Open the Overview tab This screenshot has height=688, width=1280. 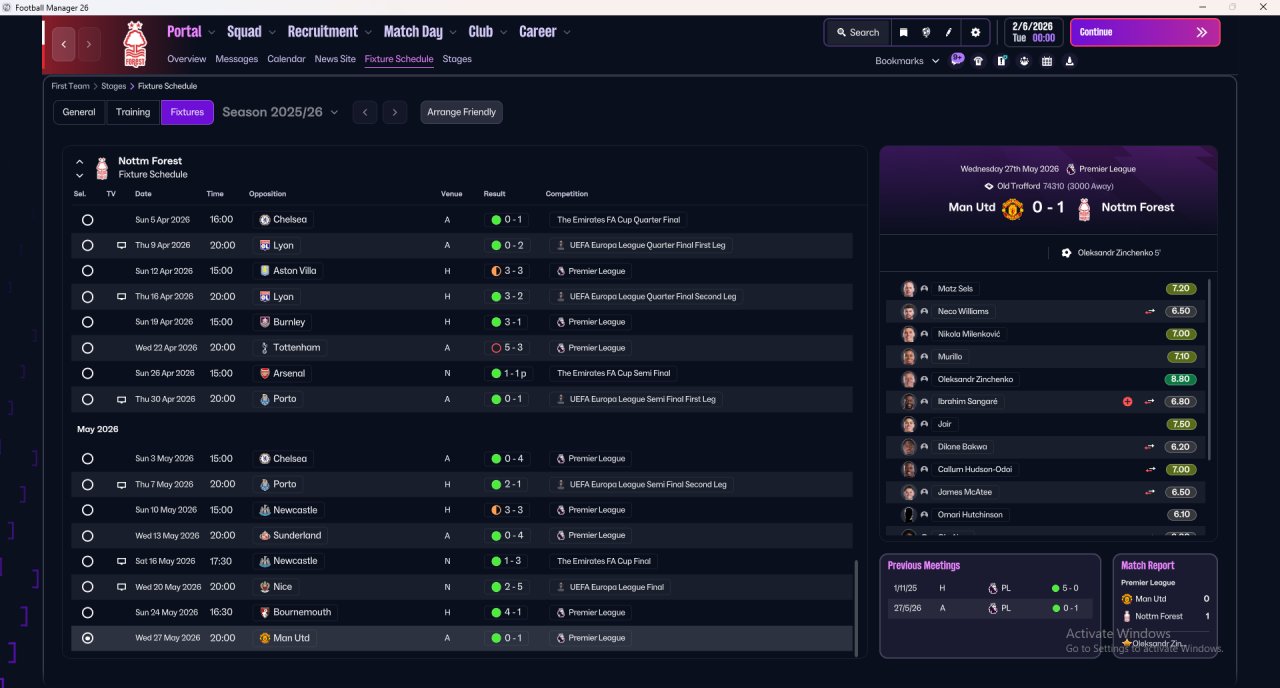pyautogui.click(x=187, y=59)
